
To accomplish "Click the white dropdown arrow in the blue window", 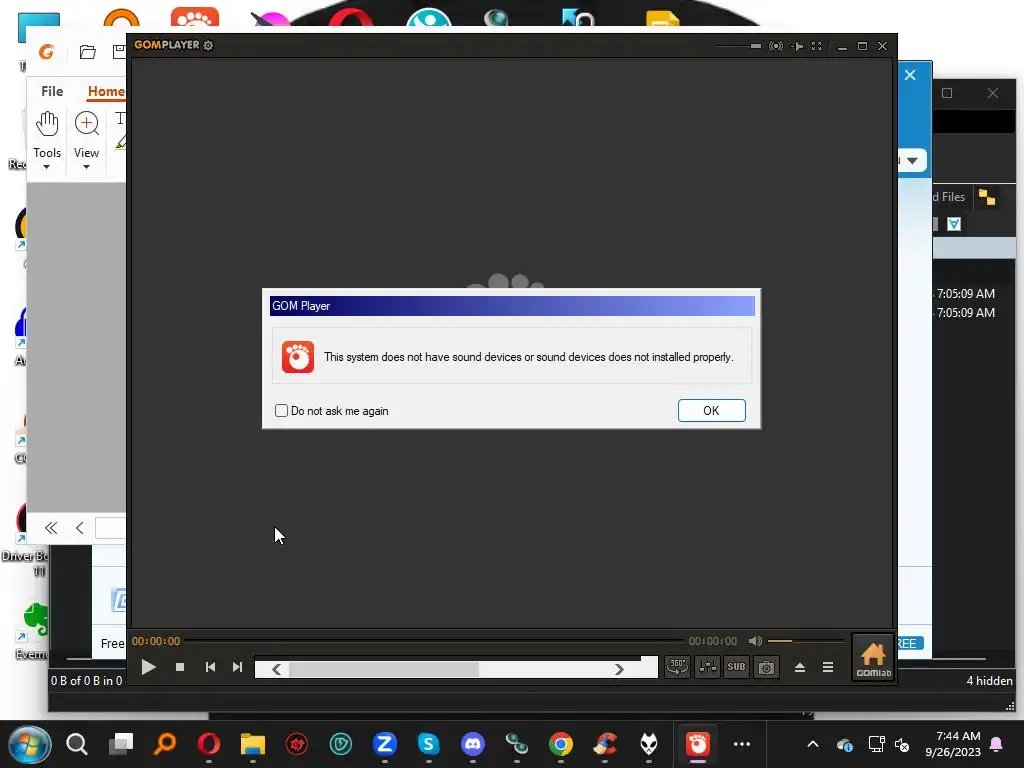I will (x=912, y=161).
